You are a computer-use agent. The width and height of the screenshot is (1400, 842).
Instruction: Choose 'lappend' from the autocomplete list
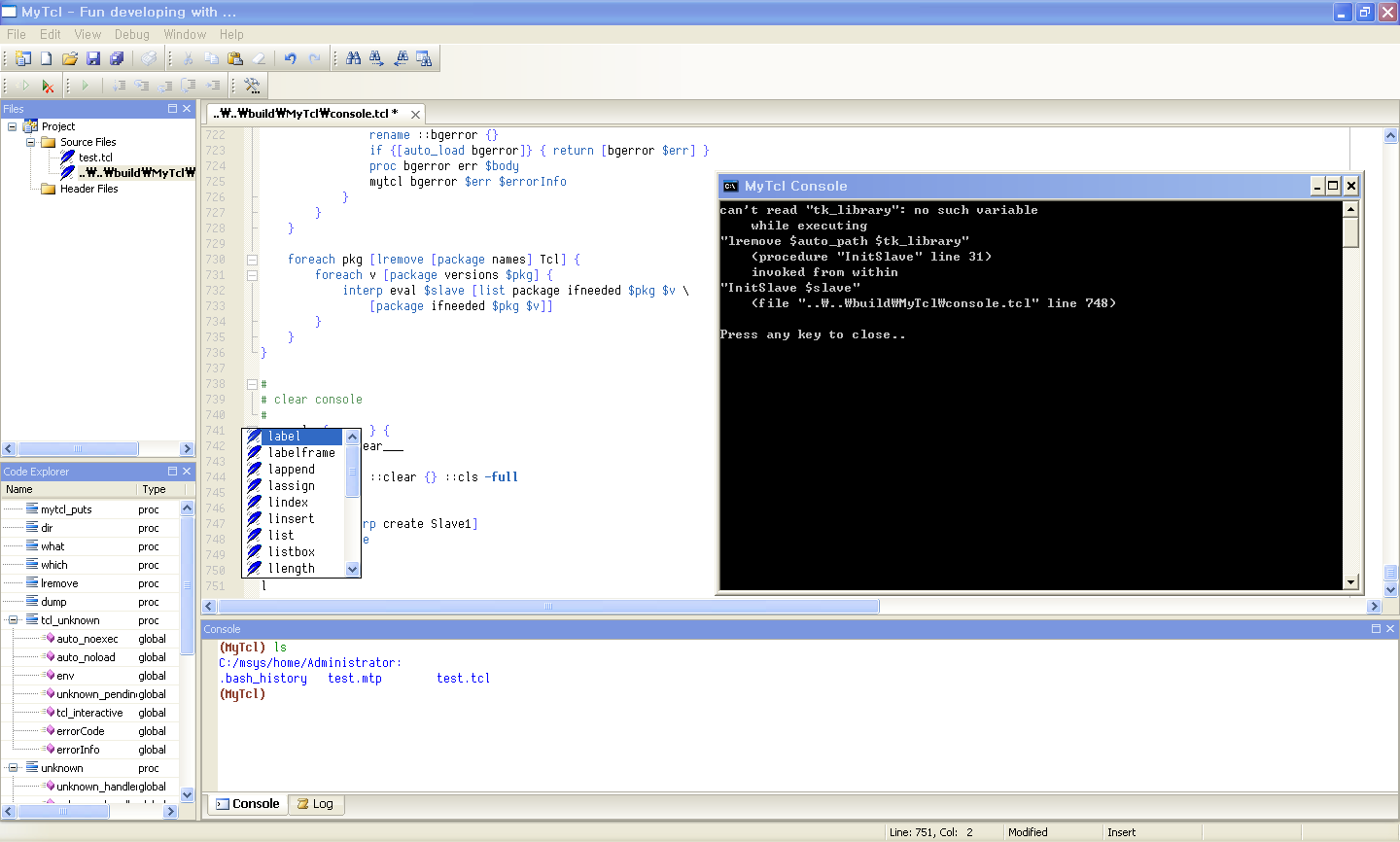[293, 470]
